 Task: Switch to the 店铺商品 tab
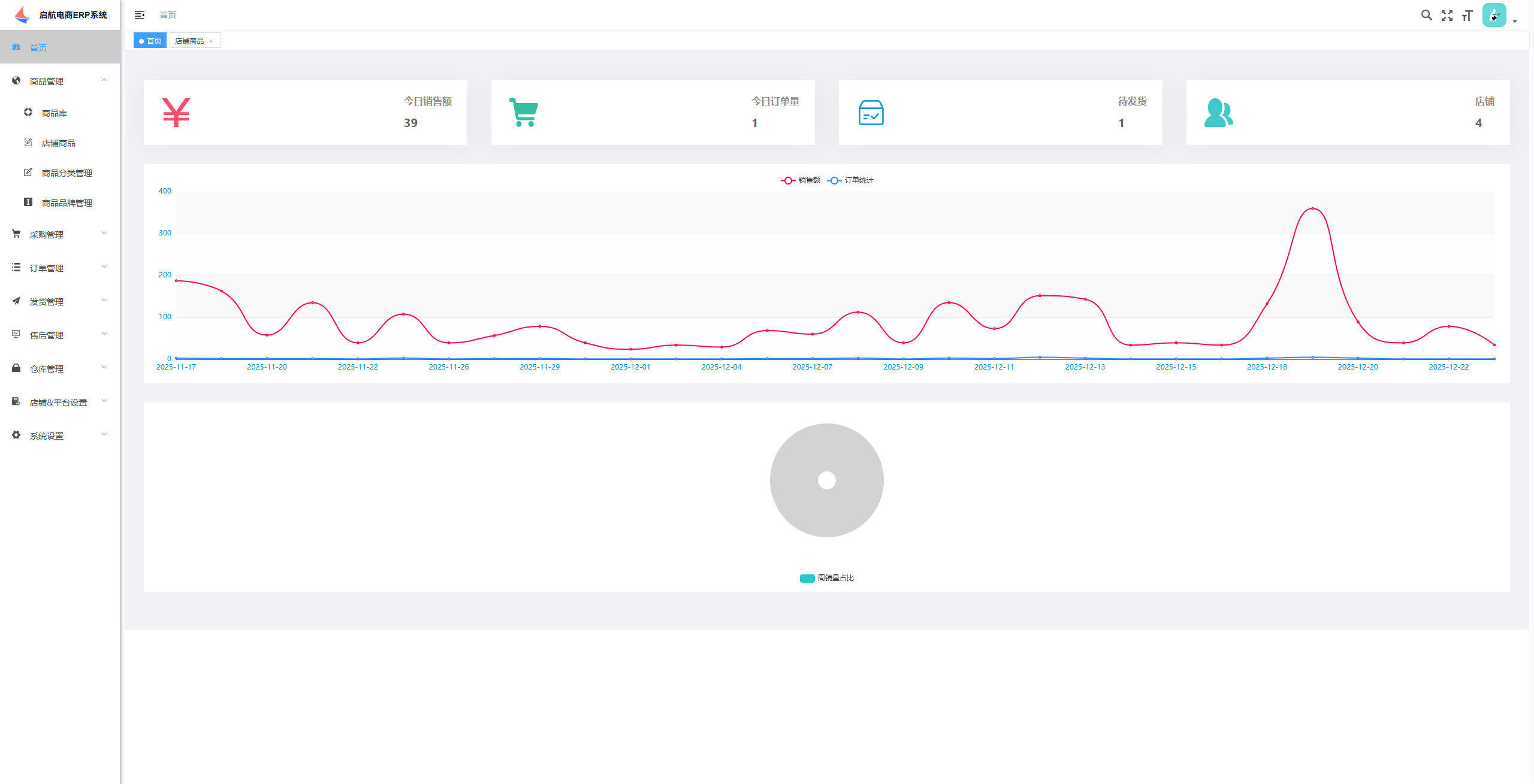189,41
